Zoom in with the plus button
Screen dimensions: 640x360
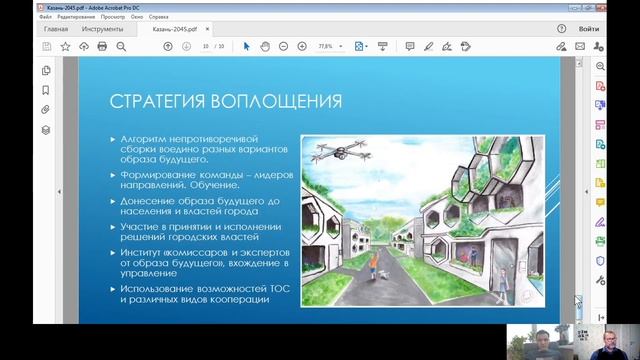[x=302, y=47]
